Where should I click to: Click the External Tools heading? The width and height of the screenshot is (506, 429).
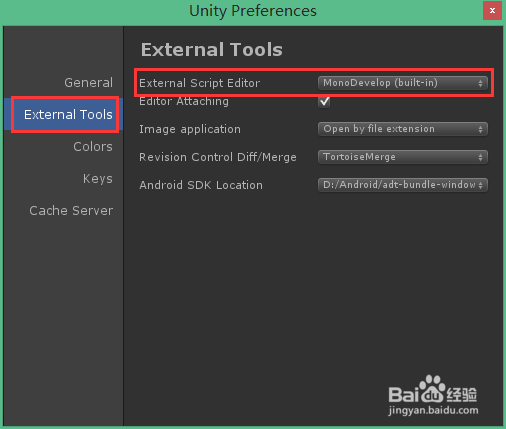[212, 50]
